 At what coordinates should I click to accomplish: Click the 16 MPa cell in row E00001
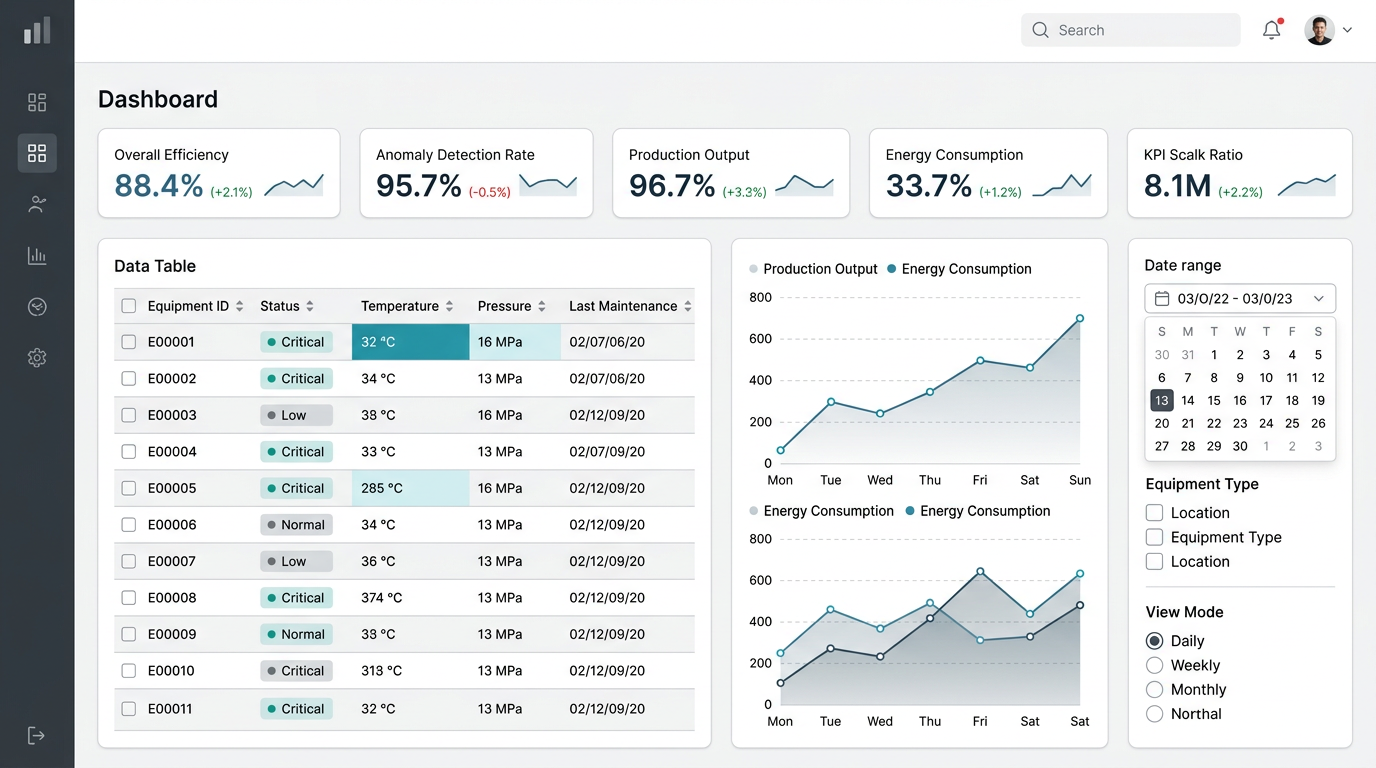[x=515, y=342]
